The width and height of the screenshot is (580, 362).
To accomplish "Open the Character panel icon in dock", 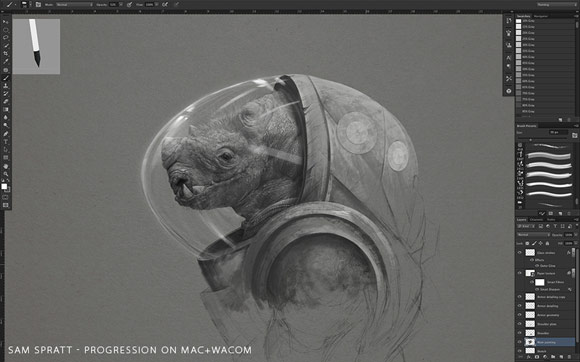I will [x=509, y=57].
